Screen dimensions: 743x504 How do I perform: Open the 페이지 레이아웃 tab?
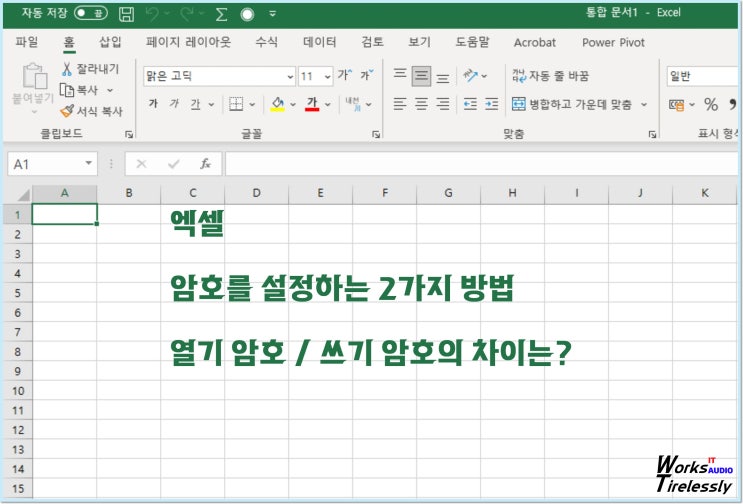coord(188,42)
